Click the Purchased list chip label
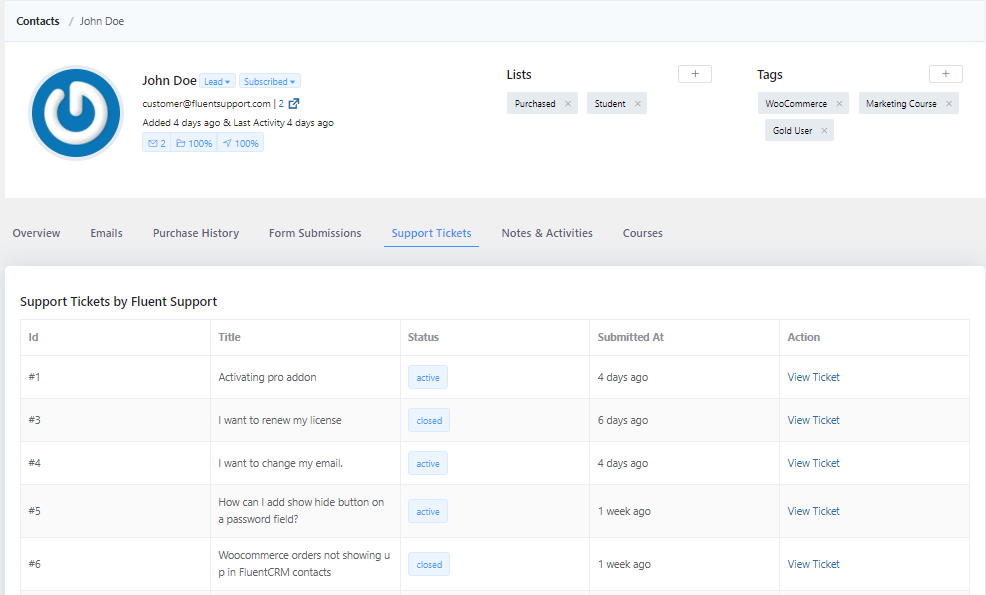The height and width of the screenshot is (595, 986). [535, 104]
